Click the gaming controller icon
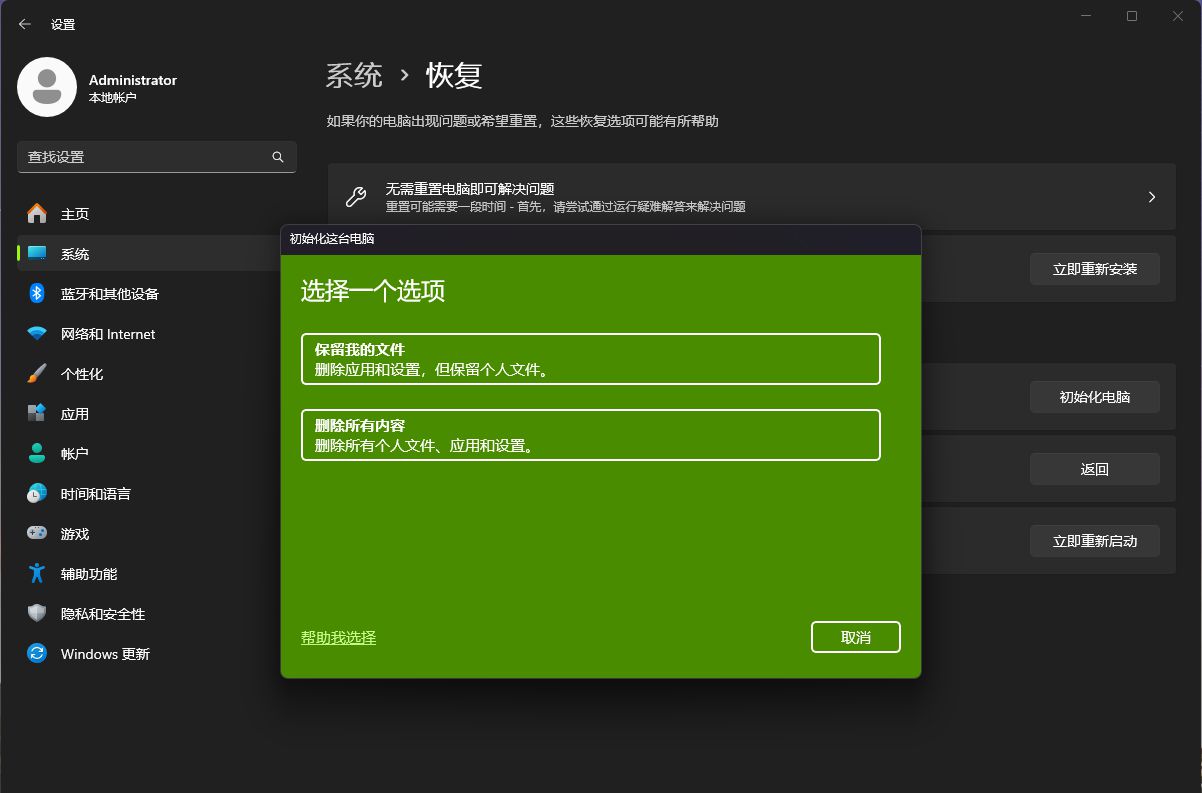Image resolution: width=1202 pixels, height=793 pixels. tap(37, 534)
